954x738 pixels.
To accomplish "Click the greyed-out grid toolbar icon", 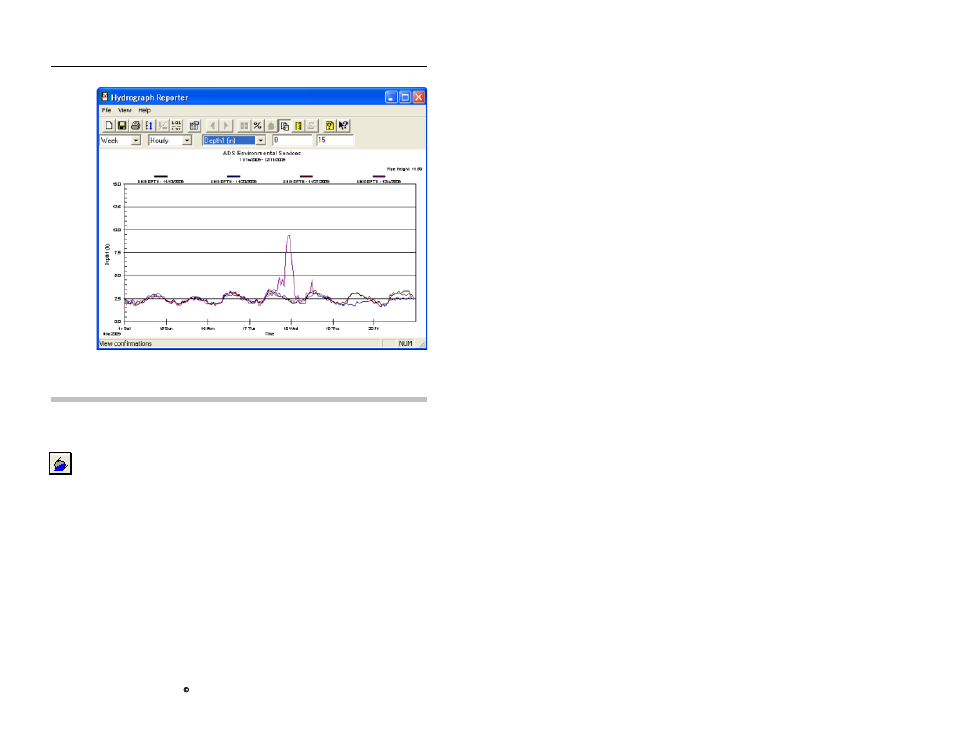I will point(244,126).
